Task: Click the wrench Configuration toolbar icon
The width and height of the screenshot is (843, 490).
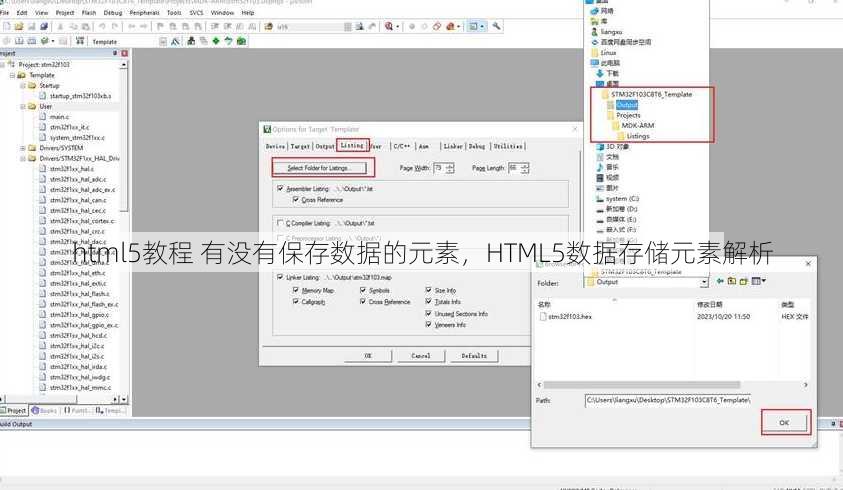Action: point(496,26)
